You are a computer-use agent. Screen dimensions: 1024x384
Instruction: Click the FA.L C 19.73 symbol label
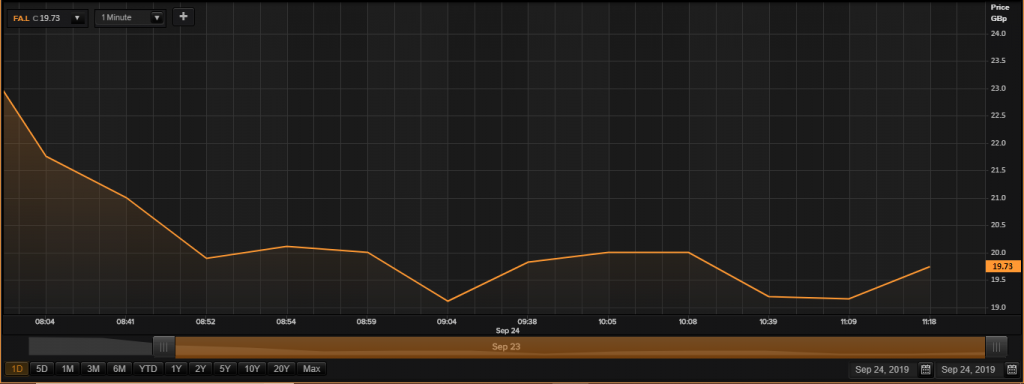coord(37,18)
